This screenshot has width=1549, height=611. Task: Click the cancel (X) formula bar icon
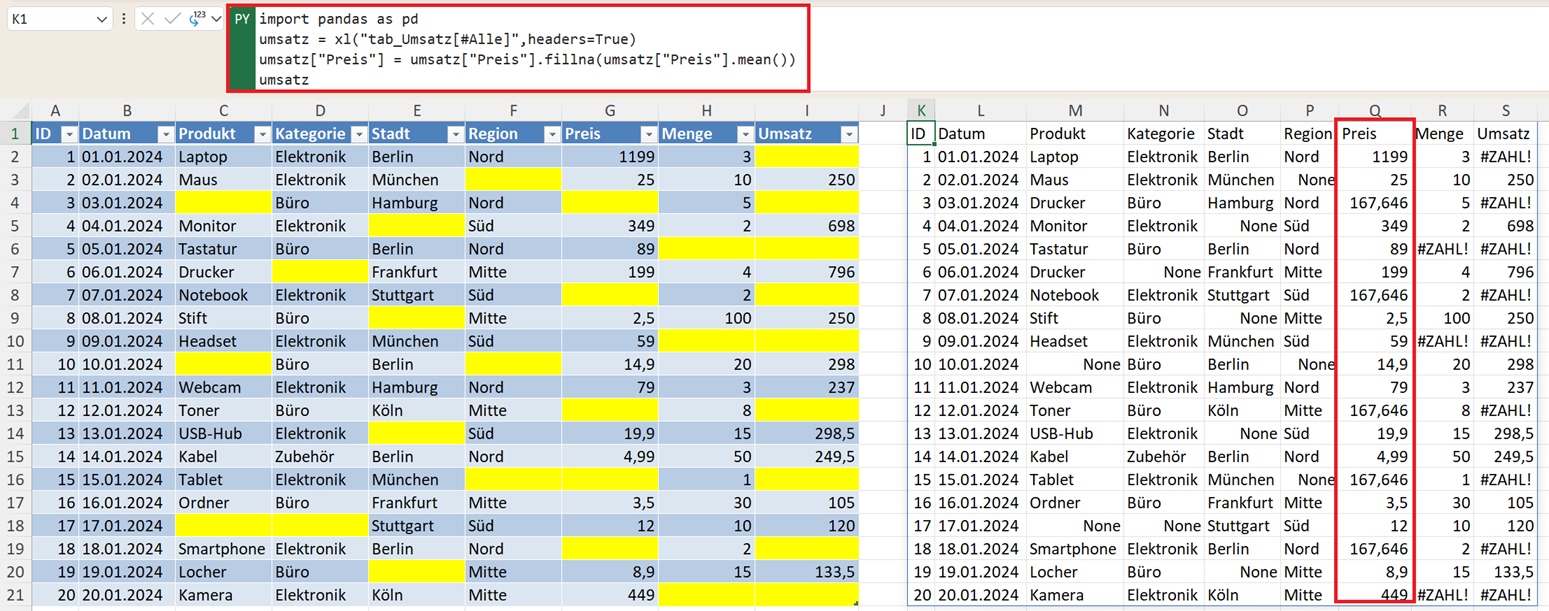click(x=147, y=19)
